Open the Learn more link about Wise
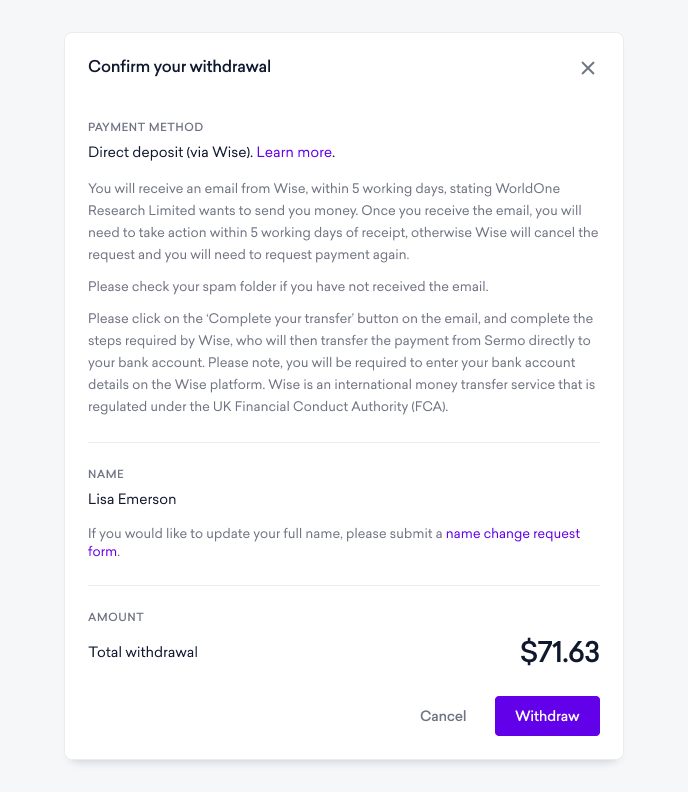 (x=294, y=152)
